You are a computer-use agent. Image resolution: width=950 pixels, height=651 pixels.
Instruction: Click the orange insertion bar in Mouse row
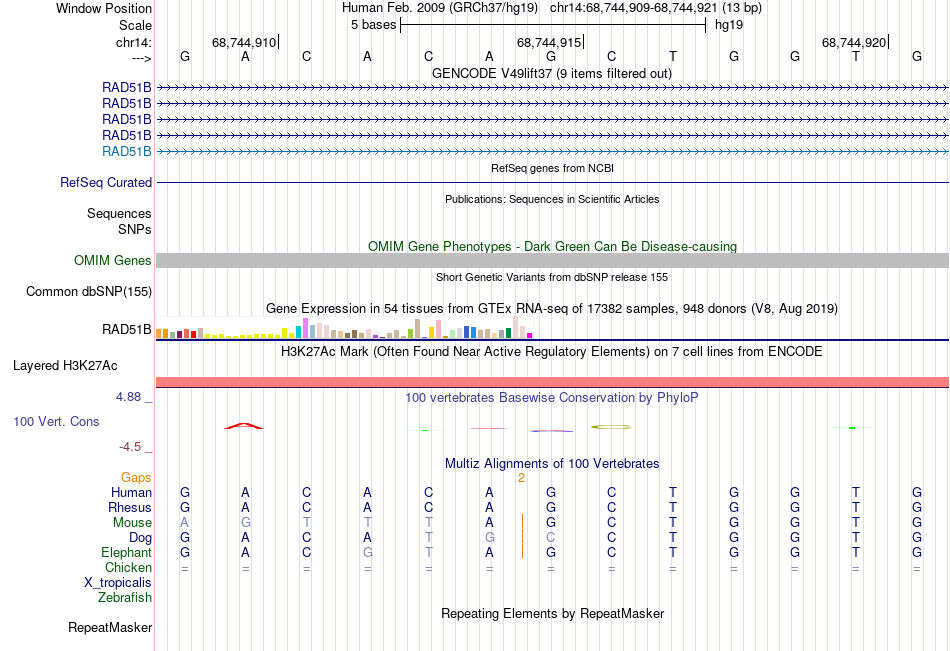tap(522, 522)
